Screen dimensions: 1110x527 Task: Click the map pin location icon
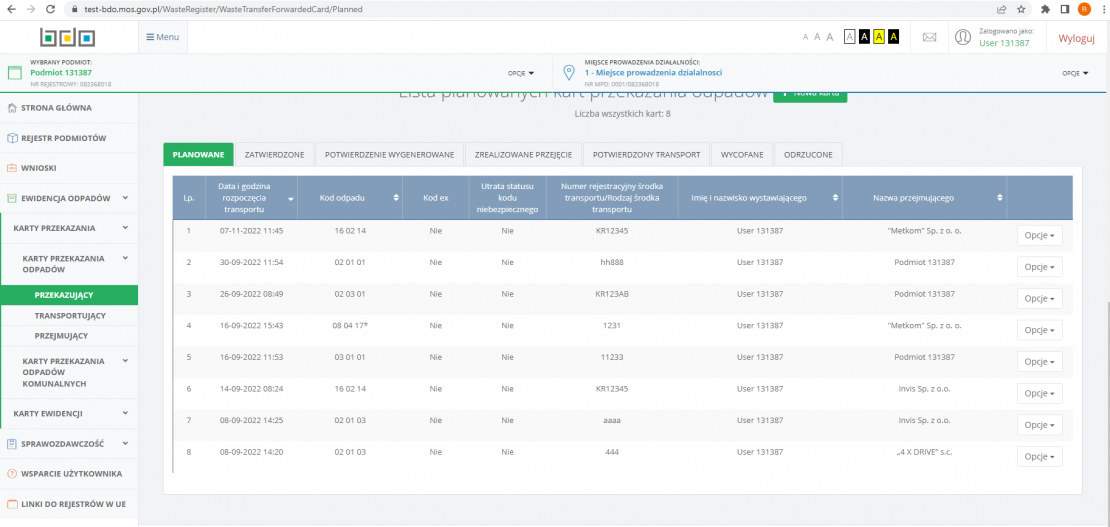click(x=569, y=73)
